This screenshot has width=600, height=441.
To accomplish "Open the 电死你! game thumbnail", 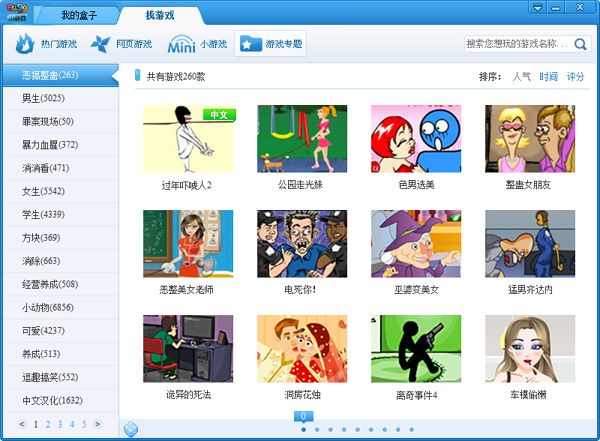I will pyautogui.click(x=302, y=243).
